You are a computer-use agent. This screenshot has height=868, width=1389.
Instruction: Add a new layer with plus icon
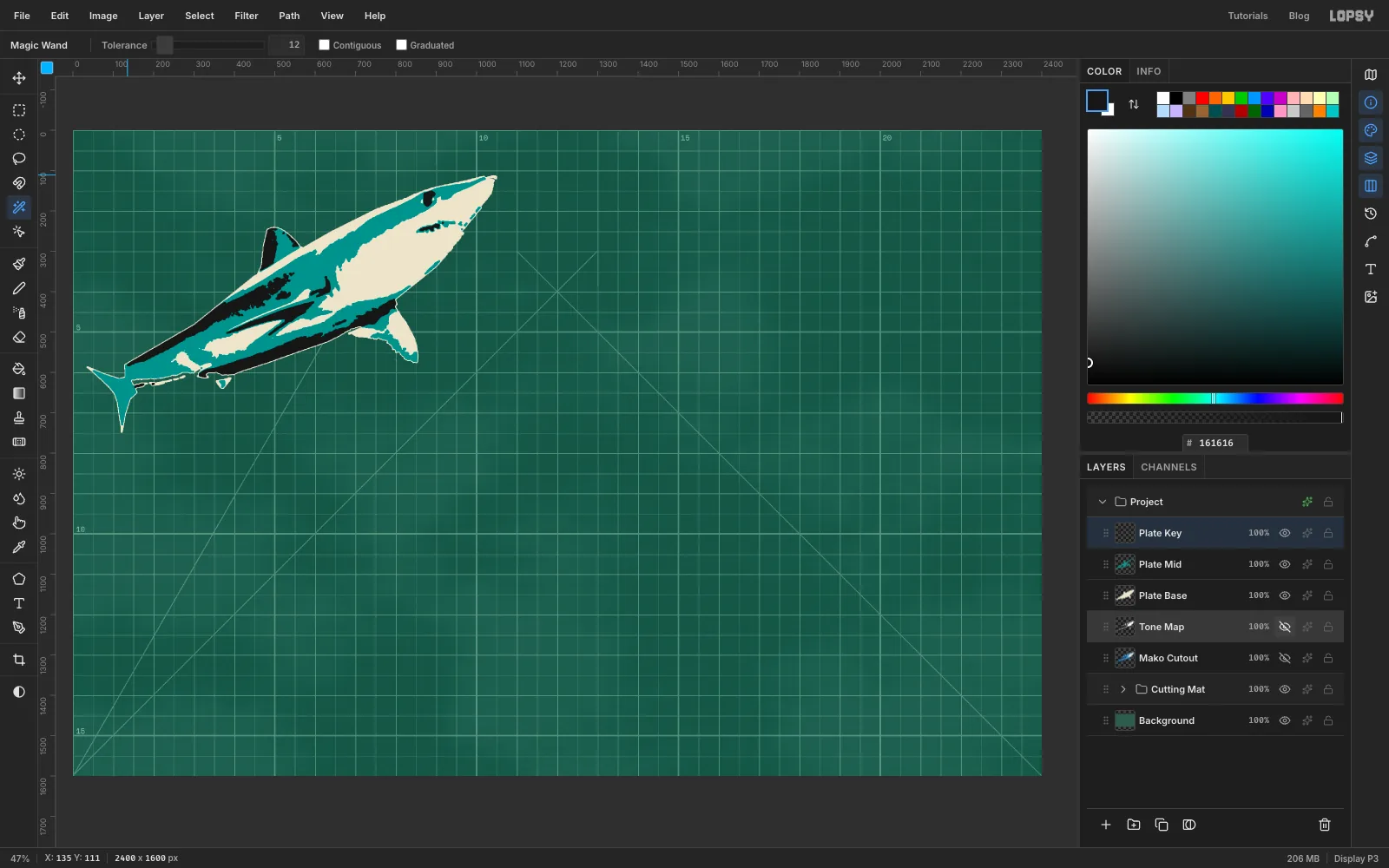(x=1106, y=825)
